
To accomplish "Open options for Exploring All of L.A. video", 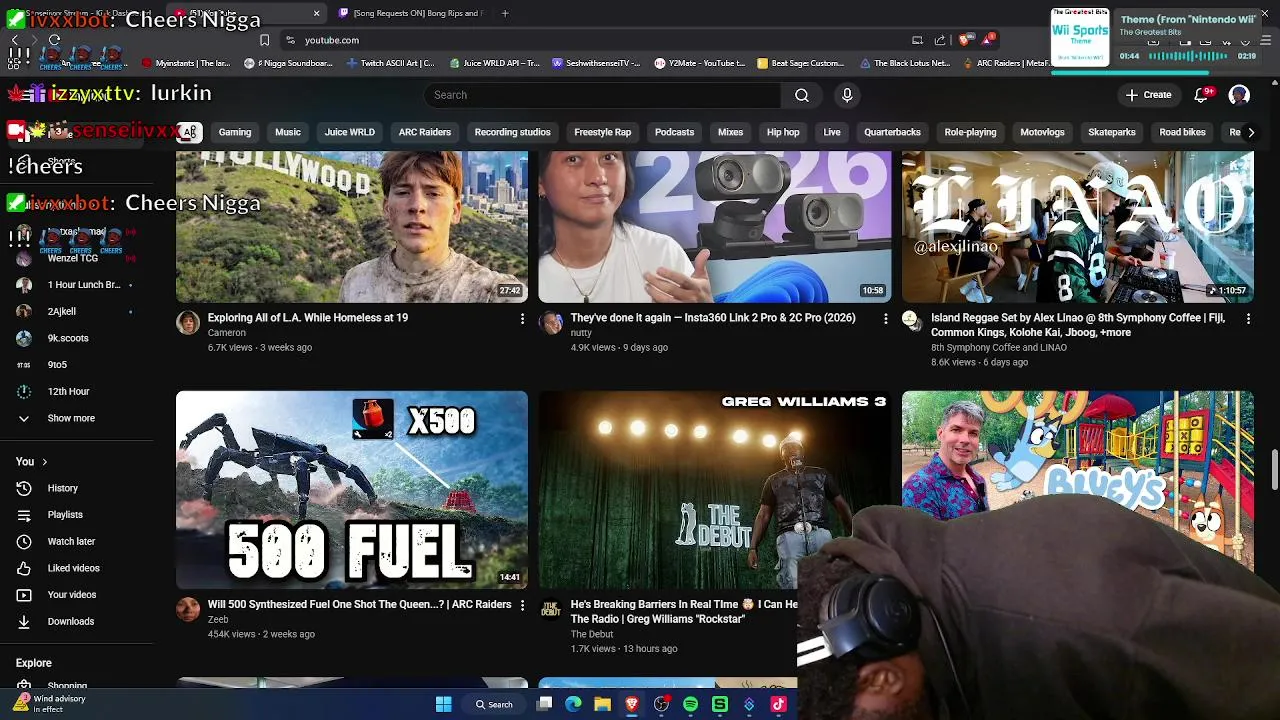I will (522, 318).
